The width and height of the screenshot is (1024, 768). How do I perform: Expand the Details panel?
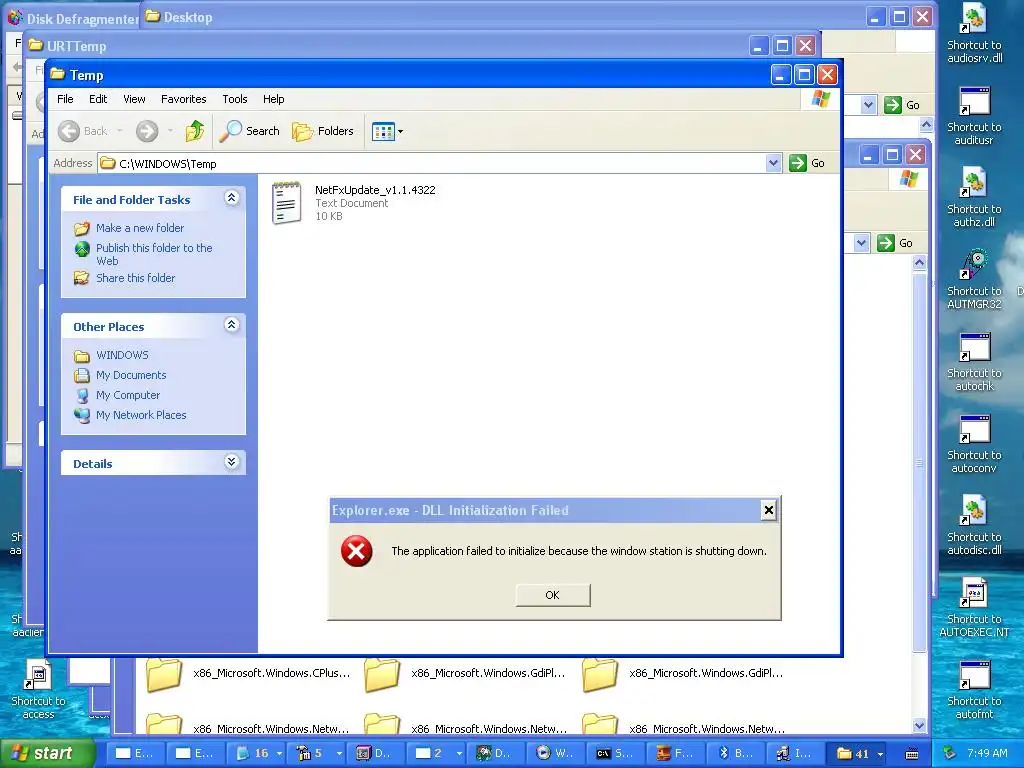(231, 462)
